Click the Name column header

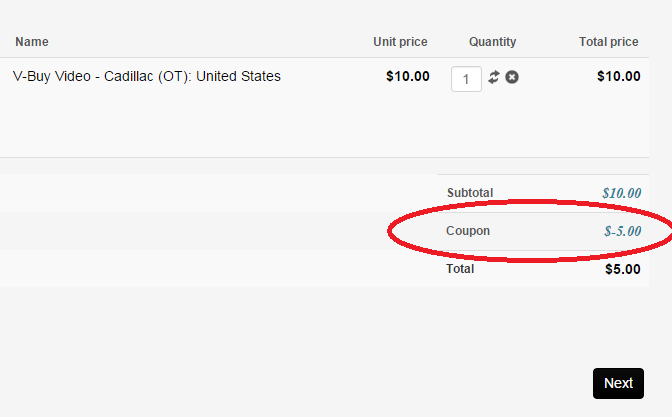click(x=32, y=42)
